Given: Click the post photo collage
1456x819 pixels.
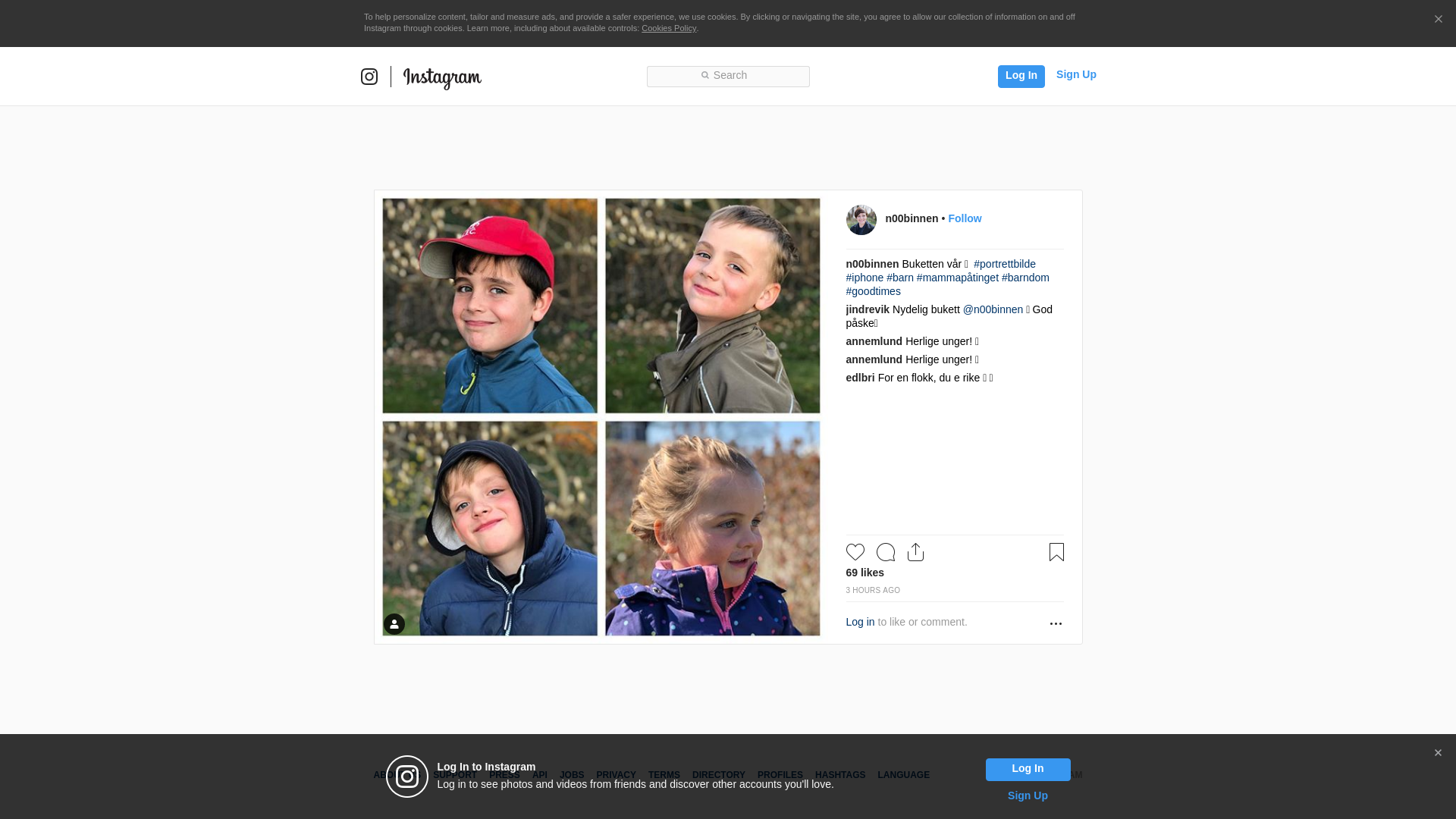Looking at the screenshot, I should point(601,417).
